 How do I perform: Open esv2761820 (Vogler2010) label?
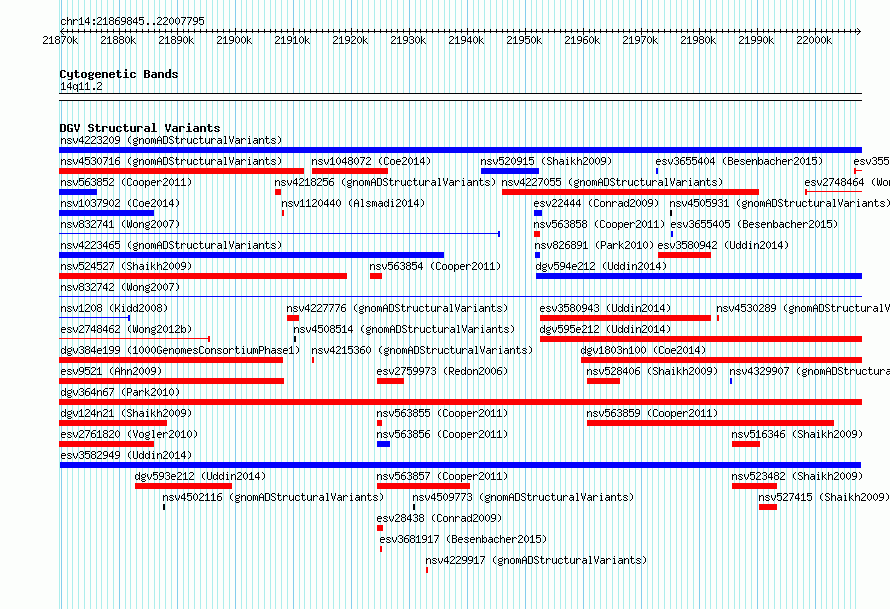tap(129, 434)
